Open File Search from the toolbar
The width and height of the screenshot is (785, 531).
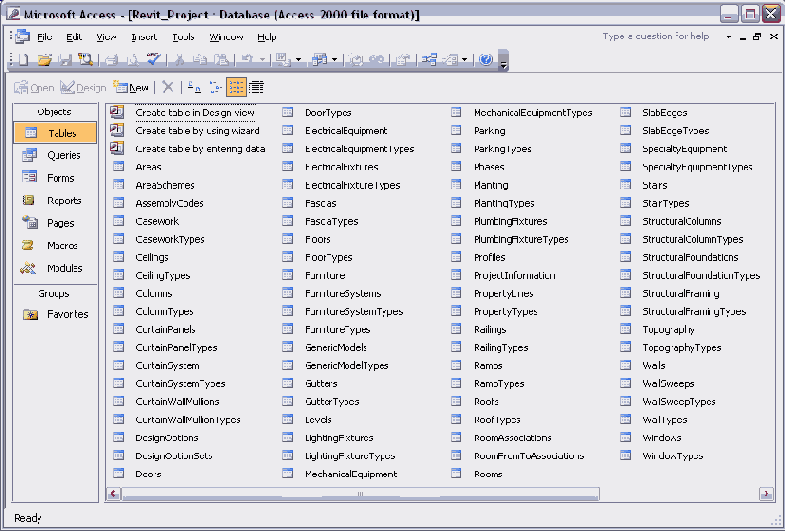[85, 60]
